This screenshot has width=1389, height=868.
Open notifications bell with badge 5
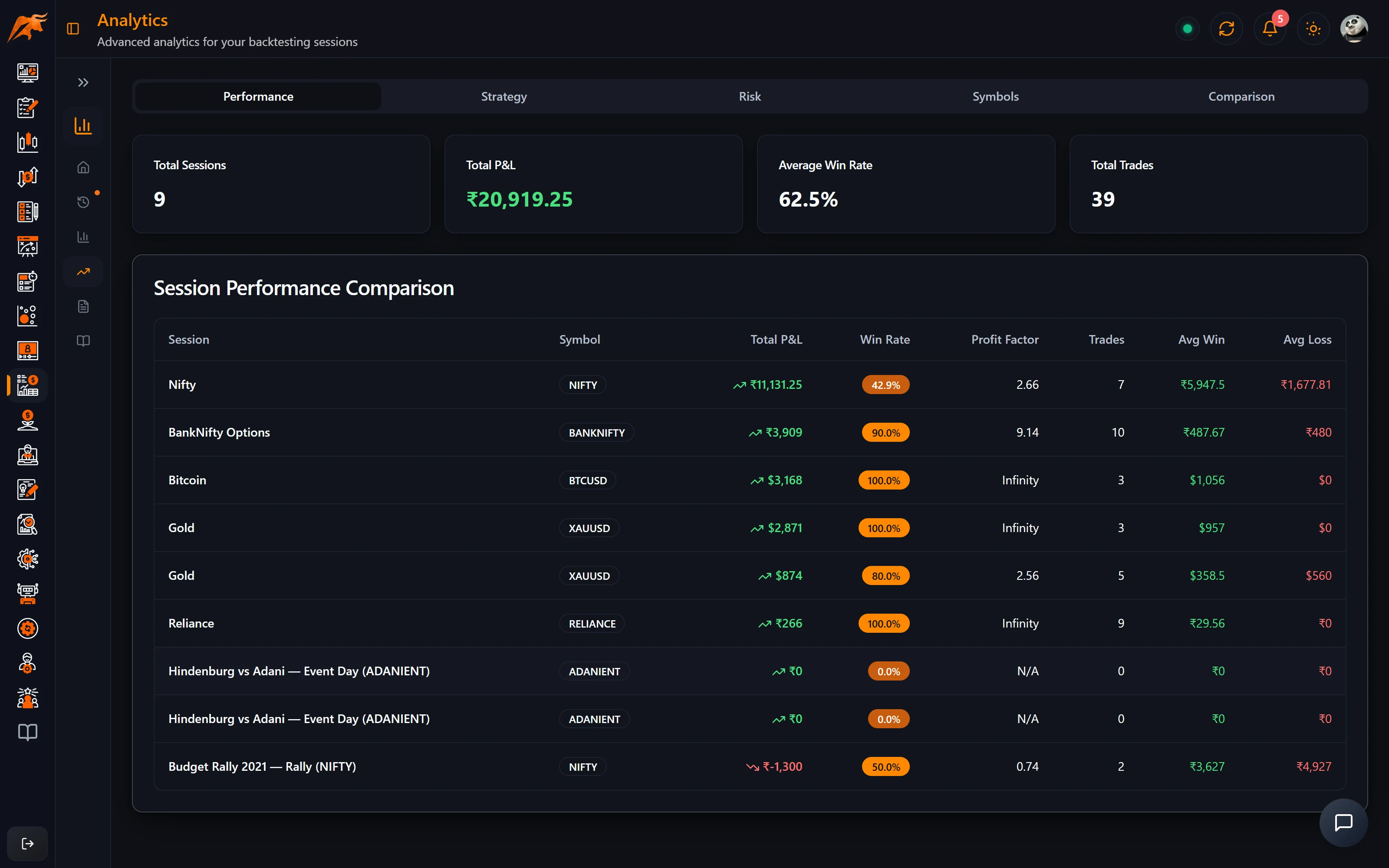(x=1270, y=29)
